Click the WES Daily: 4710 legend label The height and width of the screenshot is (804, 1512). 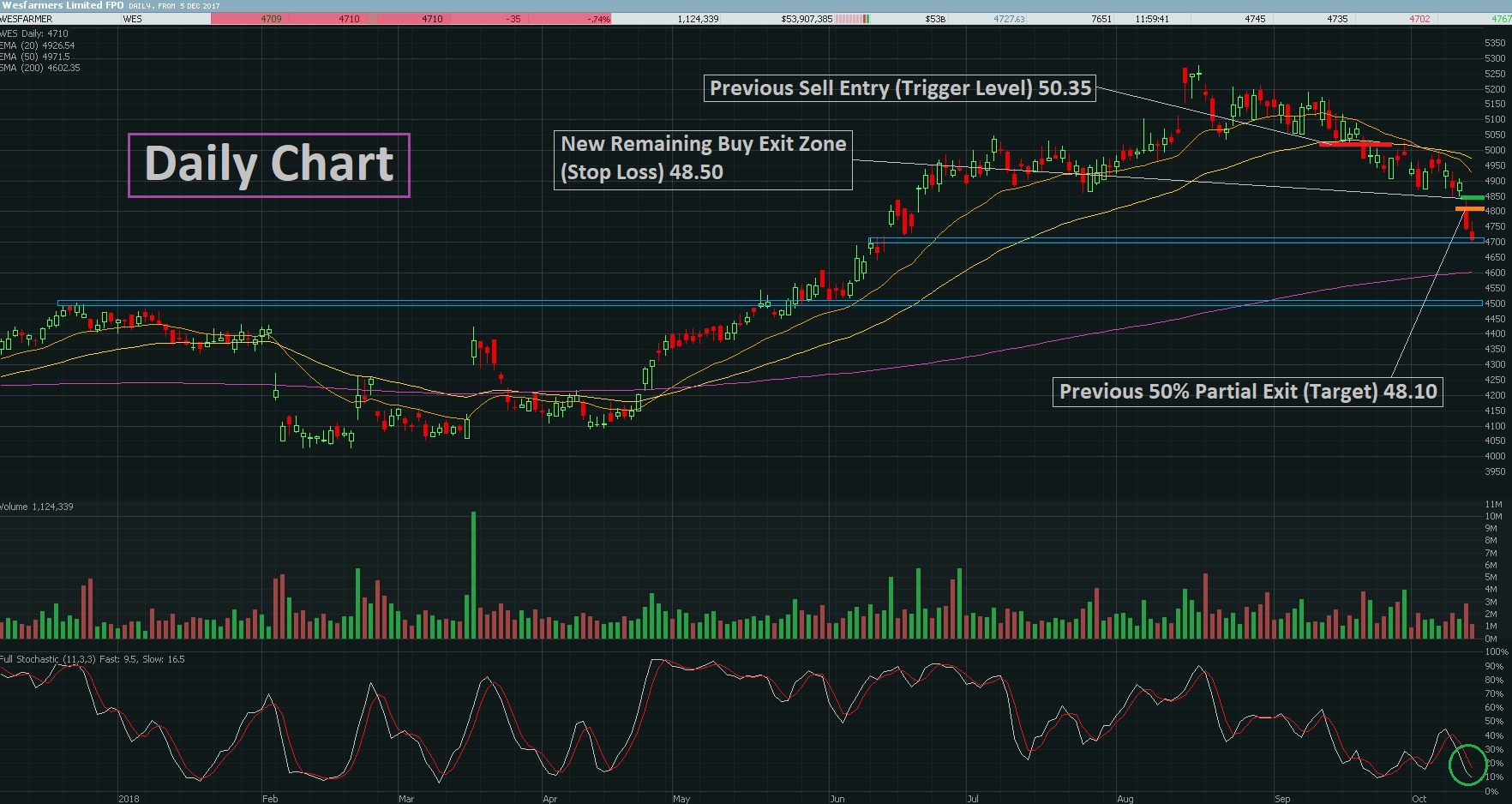pyautogui.click(x=34, y=34)
